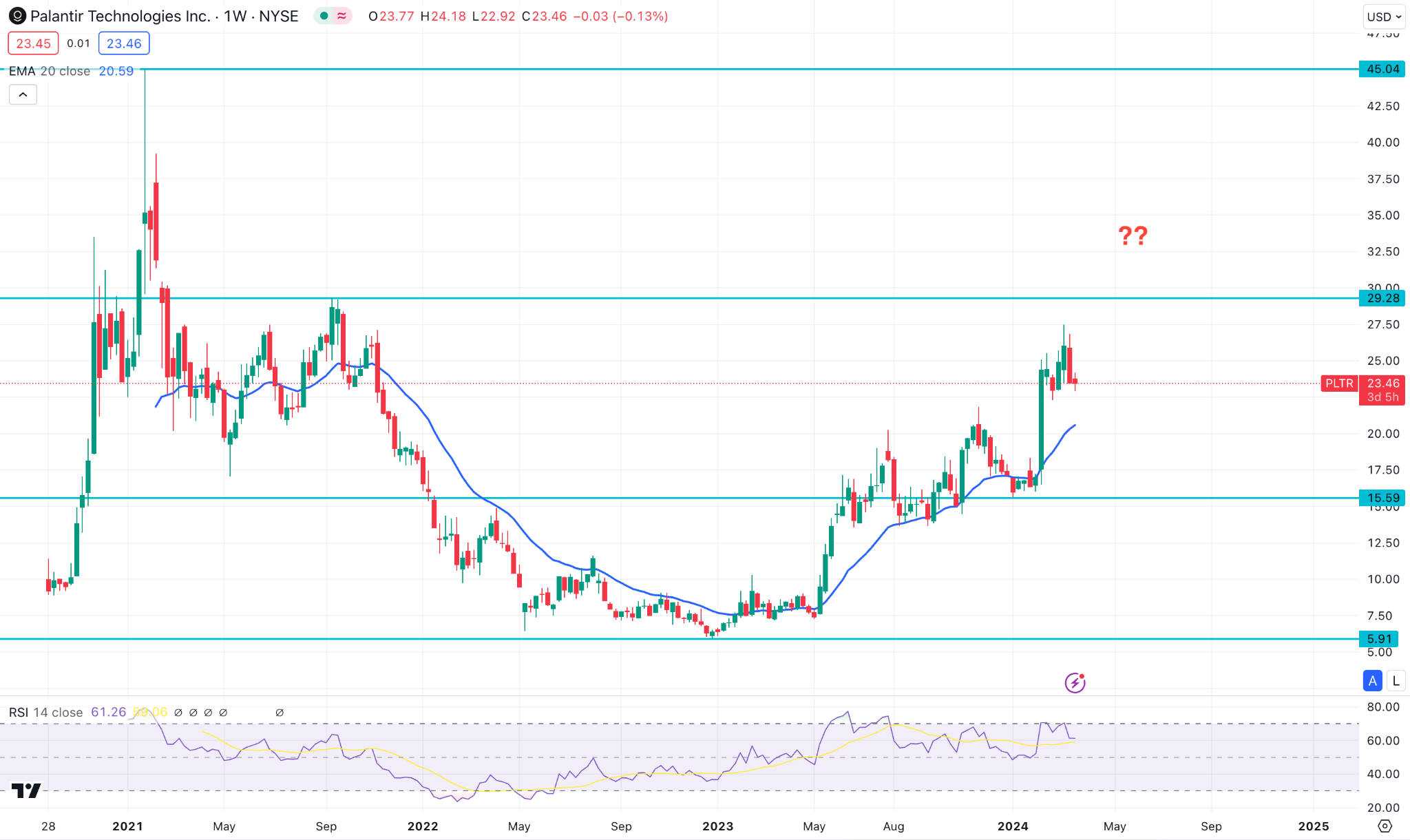Click the red sell price button 23.45
The width and height of the screenshot is (1410, 840).
tap(33, 43)
